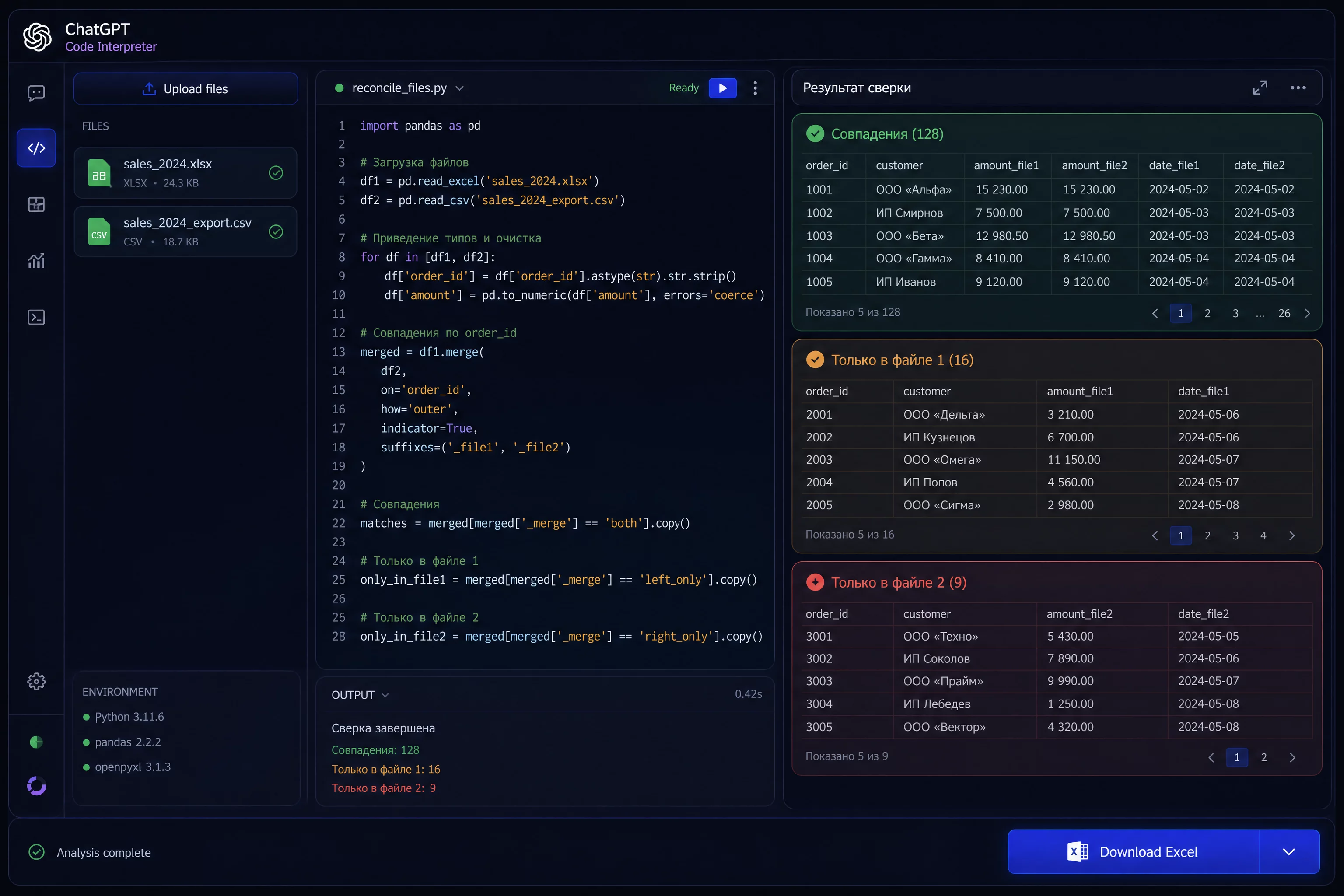
Task: Open page 3 of Совпадения table
Action: pyautogui.click(x=1235, y=313)
